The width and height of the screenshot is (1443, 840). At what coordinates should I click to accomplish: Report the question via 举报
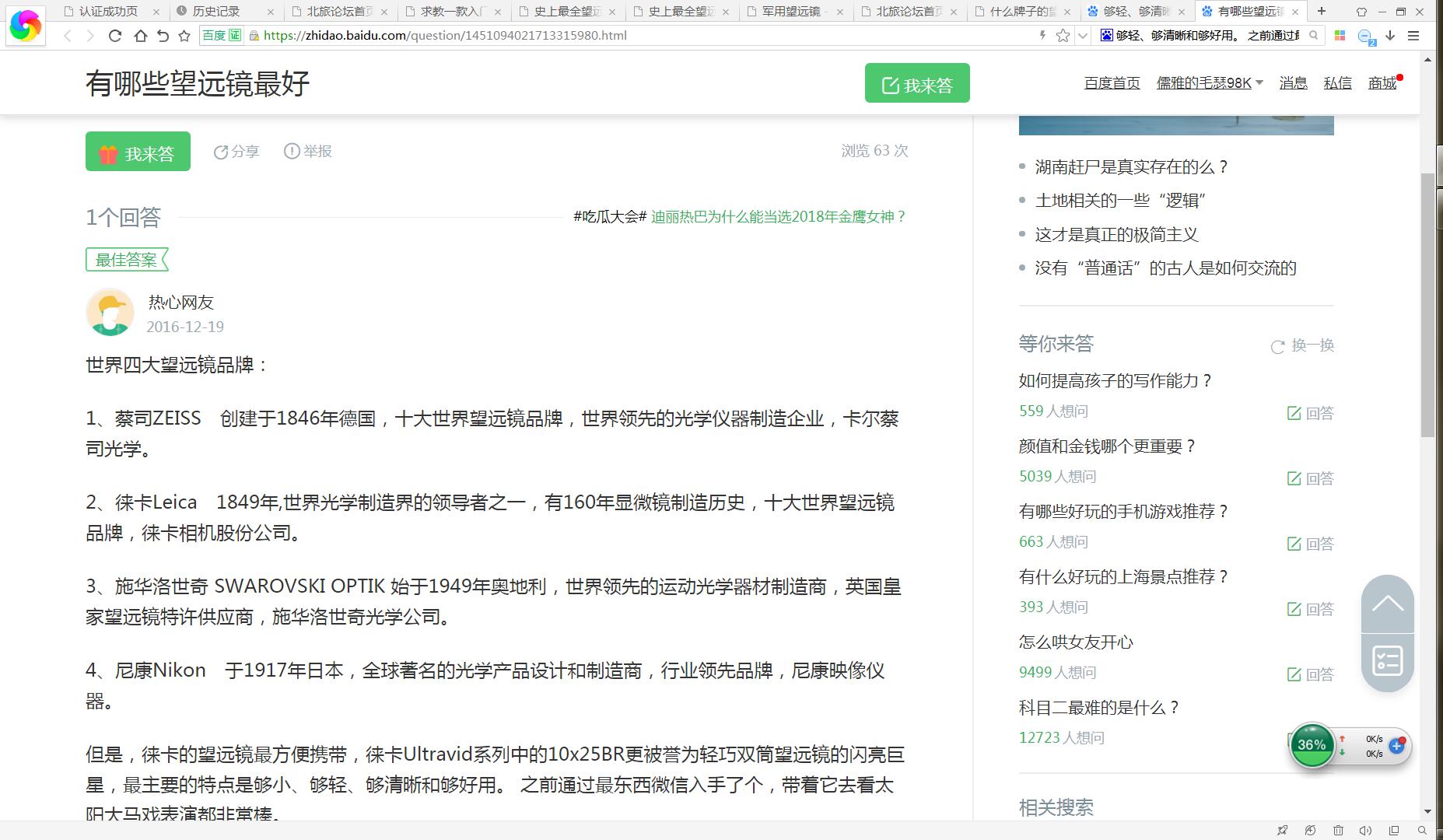(308, 151)
